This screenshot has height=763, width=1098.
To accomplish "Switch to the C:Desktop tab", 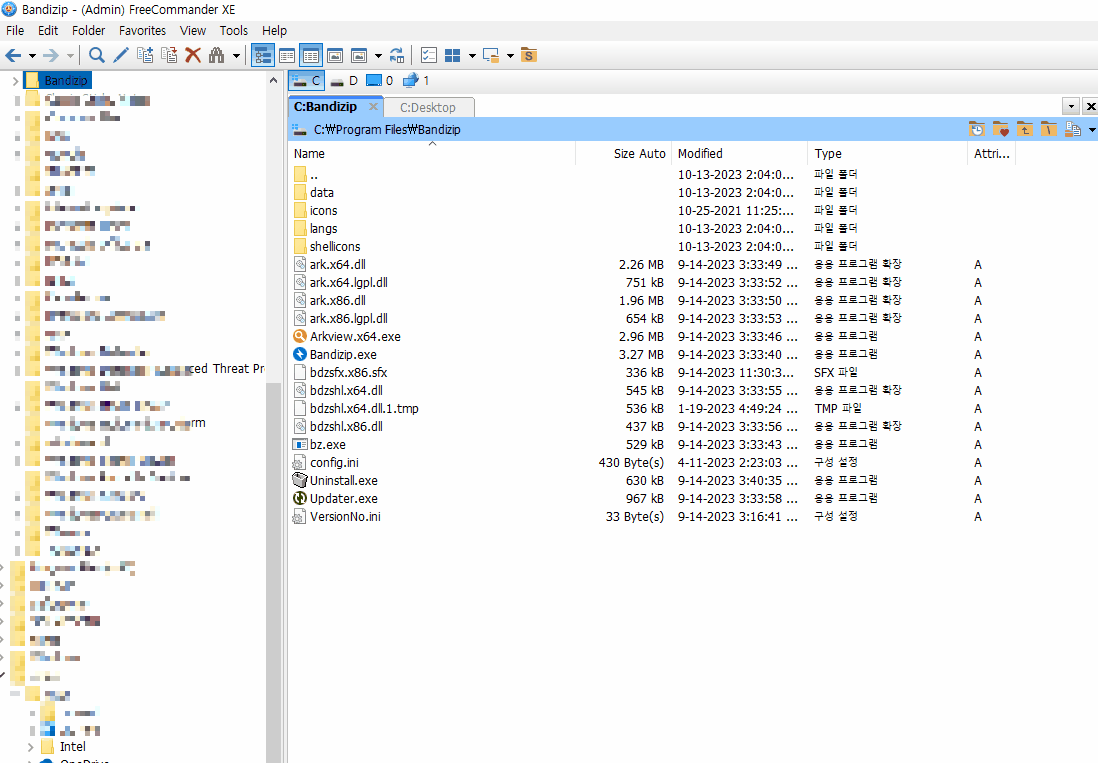I will point(428,107).
